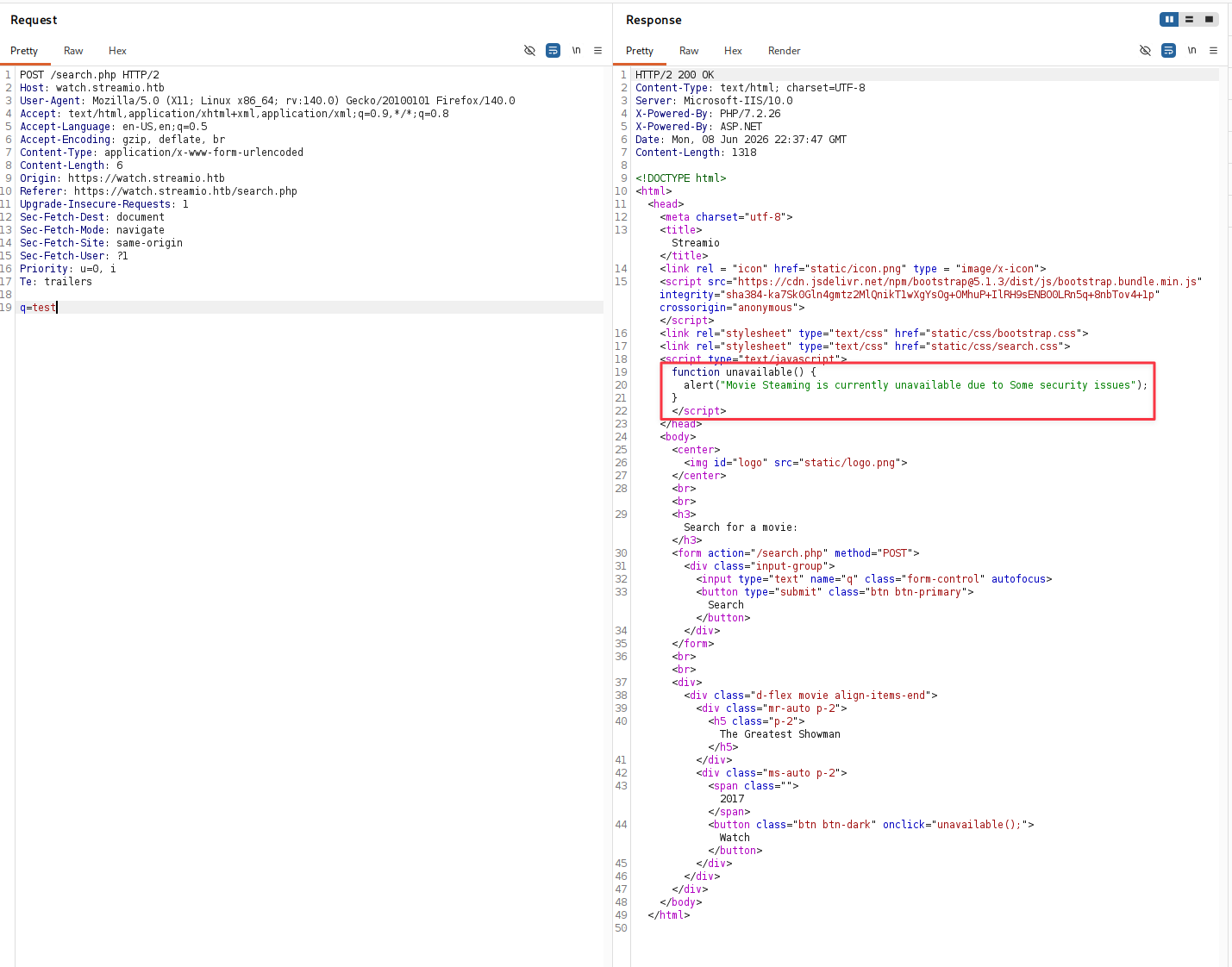Click the Priority: u=0, i header
Screen dimensions: 1232x967
tap(68, 269)
